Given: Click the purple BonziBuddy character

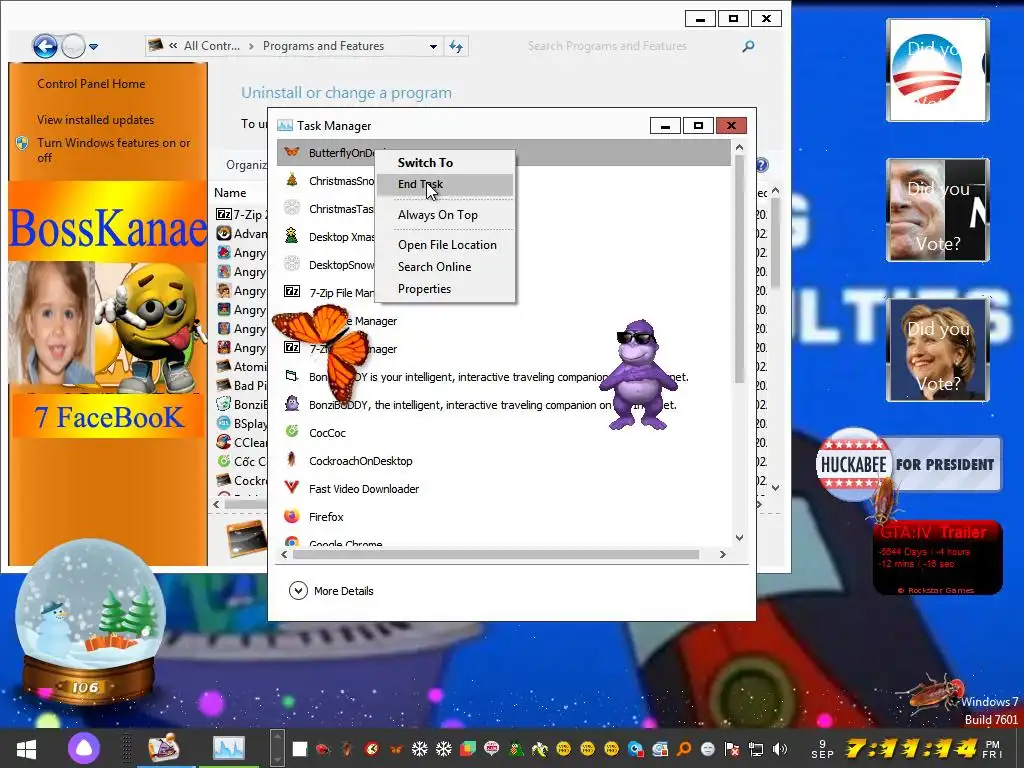Looking at the screenshot, I should coord(638,375).
